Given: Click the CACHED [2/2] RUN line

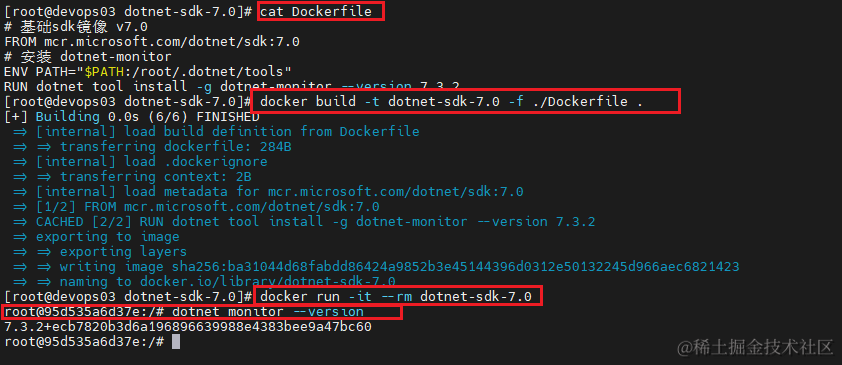Looking at the screenshot, I should [316, 222].
